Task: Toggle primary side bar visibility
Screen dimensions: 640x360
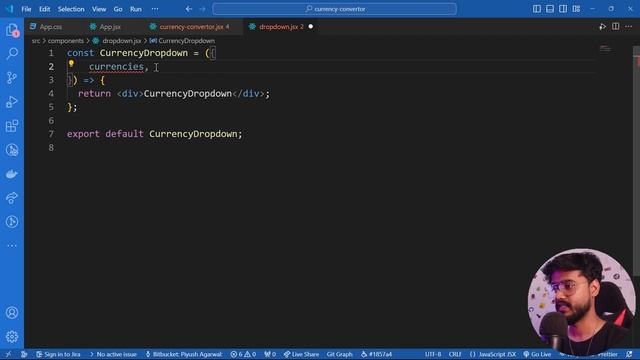Action: coord(537,9)
